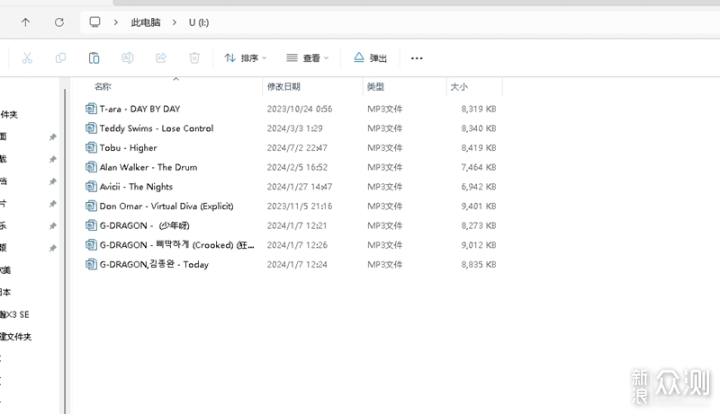This screenshot has height=414, width=720.
Task: Click U (I:) in the address path
Action: [x=199, y=22]
